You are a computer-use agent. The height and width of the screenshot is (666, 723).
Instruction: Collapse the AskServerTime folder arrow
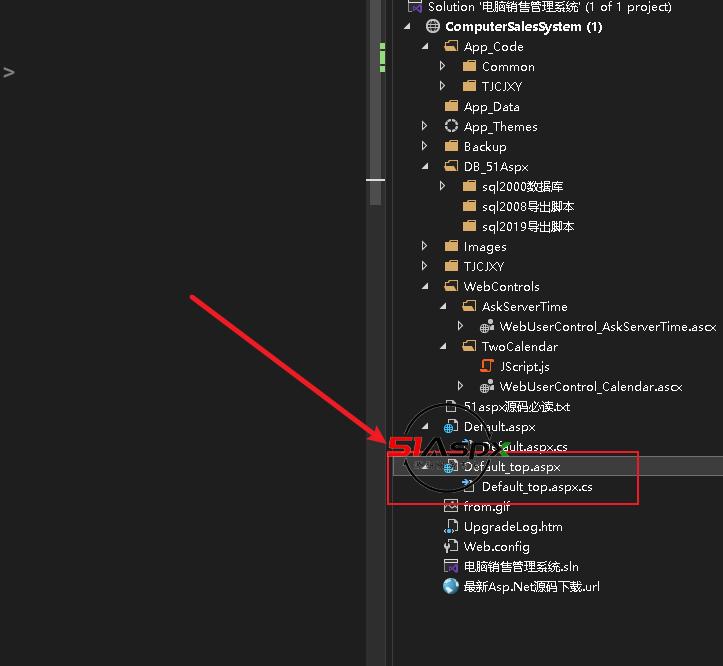tap(443, 306)
